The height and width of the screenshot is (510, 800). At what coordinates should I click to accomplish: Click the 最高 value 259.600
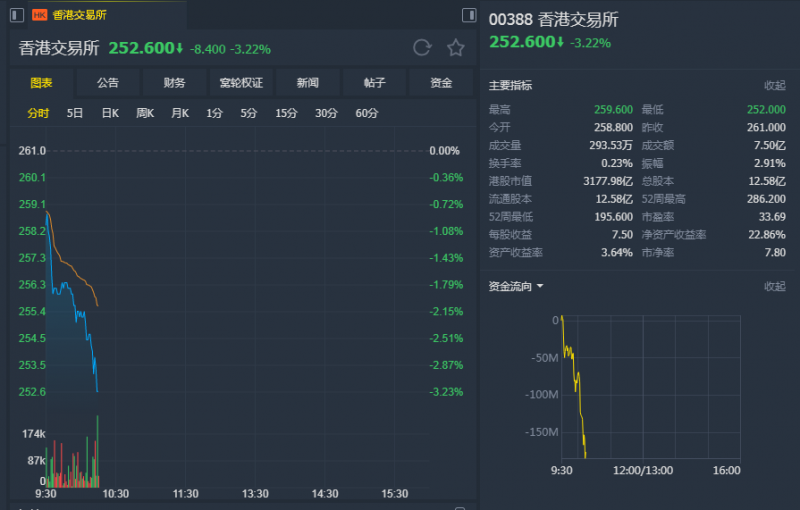pyautogui.click(x=613, y=110)
